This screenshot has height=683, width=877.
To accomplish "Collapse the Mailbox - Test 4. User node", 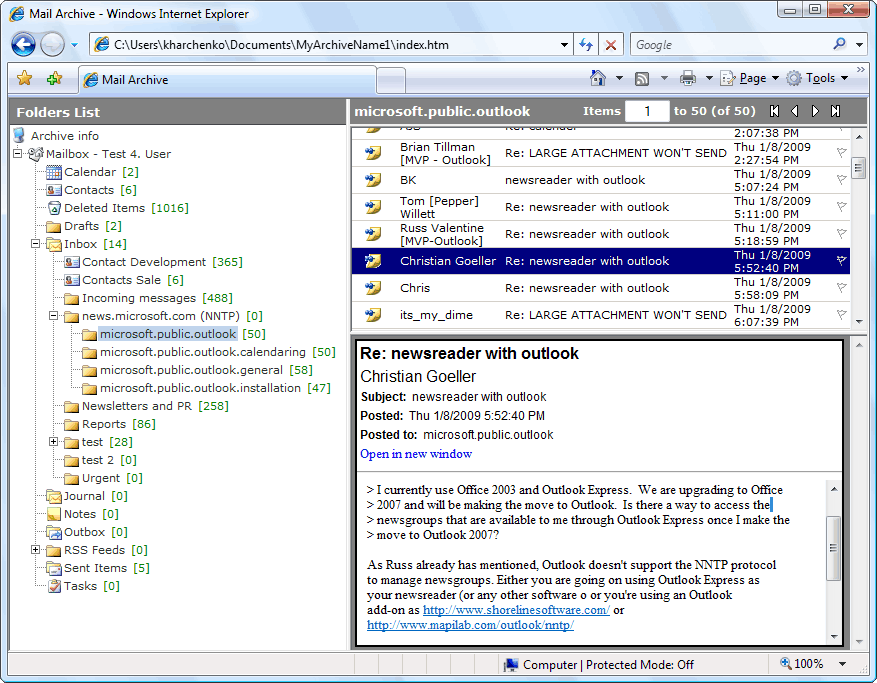I will (17, 153).
